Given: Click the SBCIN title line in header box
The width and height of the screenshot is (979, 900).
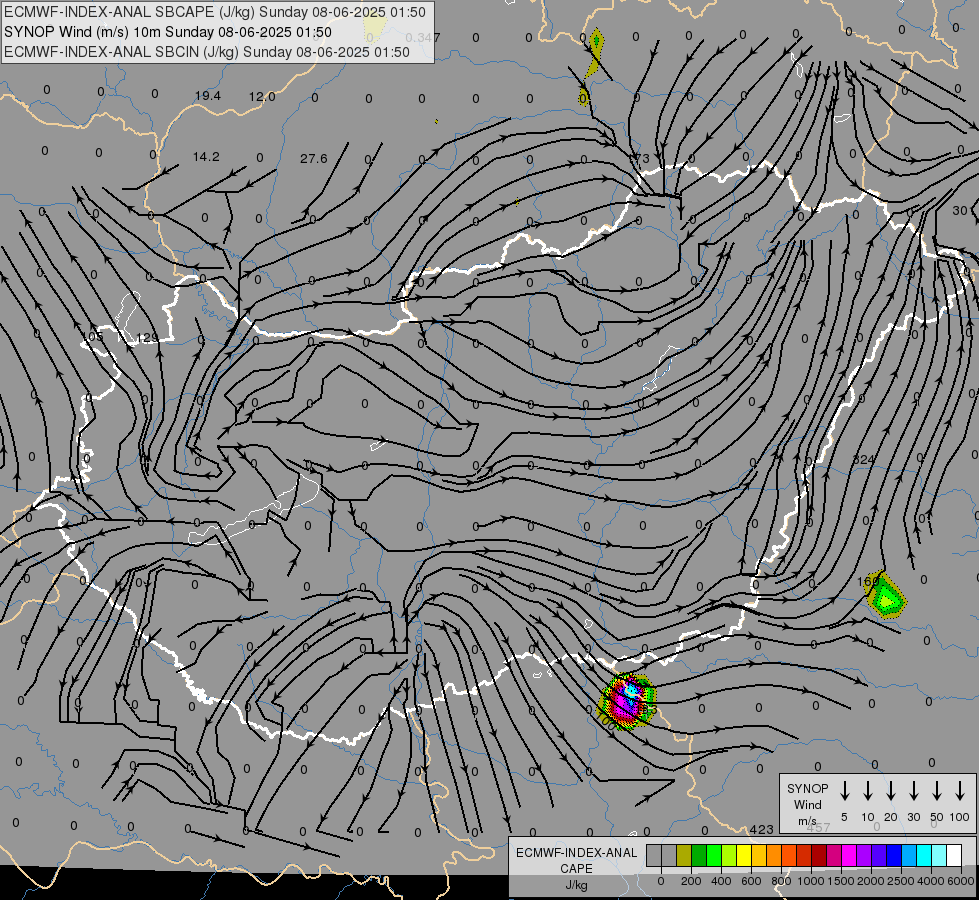Looking at the screenshot, I should click(207, 52).
